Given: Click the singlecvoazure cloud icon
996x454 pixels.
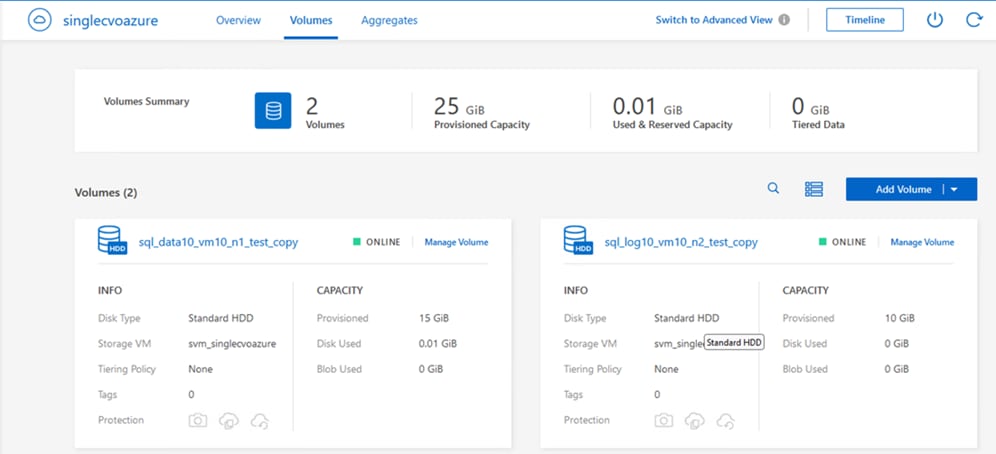Looking at the screenshot, I should [x=40, y=20].
